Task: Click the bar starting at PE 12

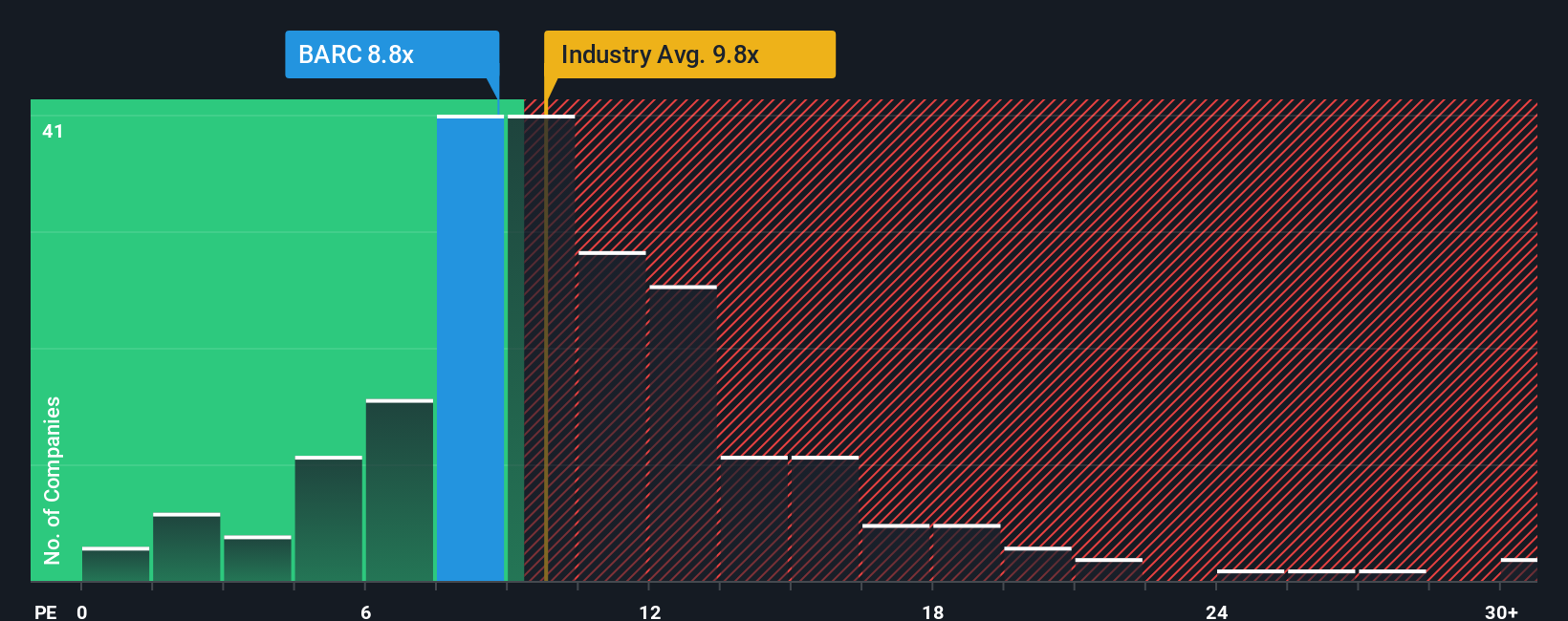Action: [x=683, y=433]
